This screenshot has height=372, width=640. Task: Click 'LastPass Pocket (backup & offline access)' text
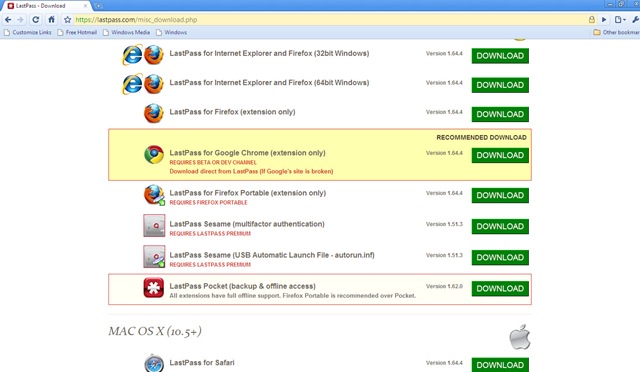tap(242, 286)
